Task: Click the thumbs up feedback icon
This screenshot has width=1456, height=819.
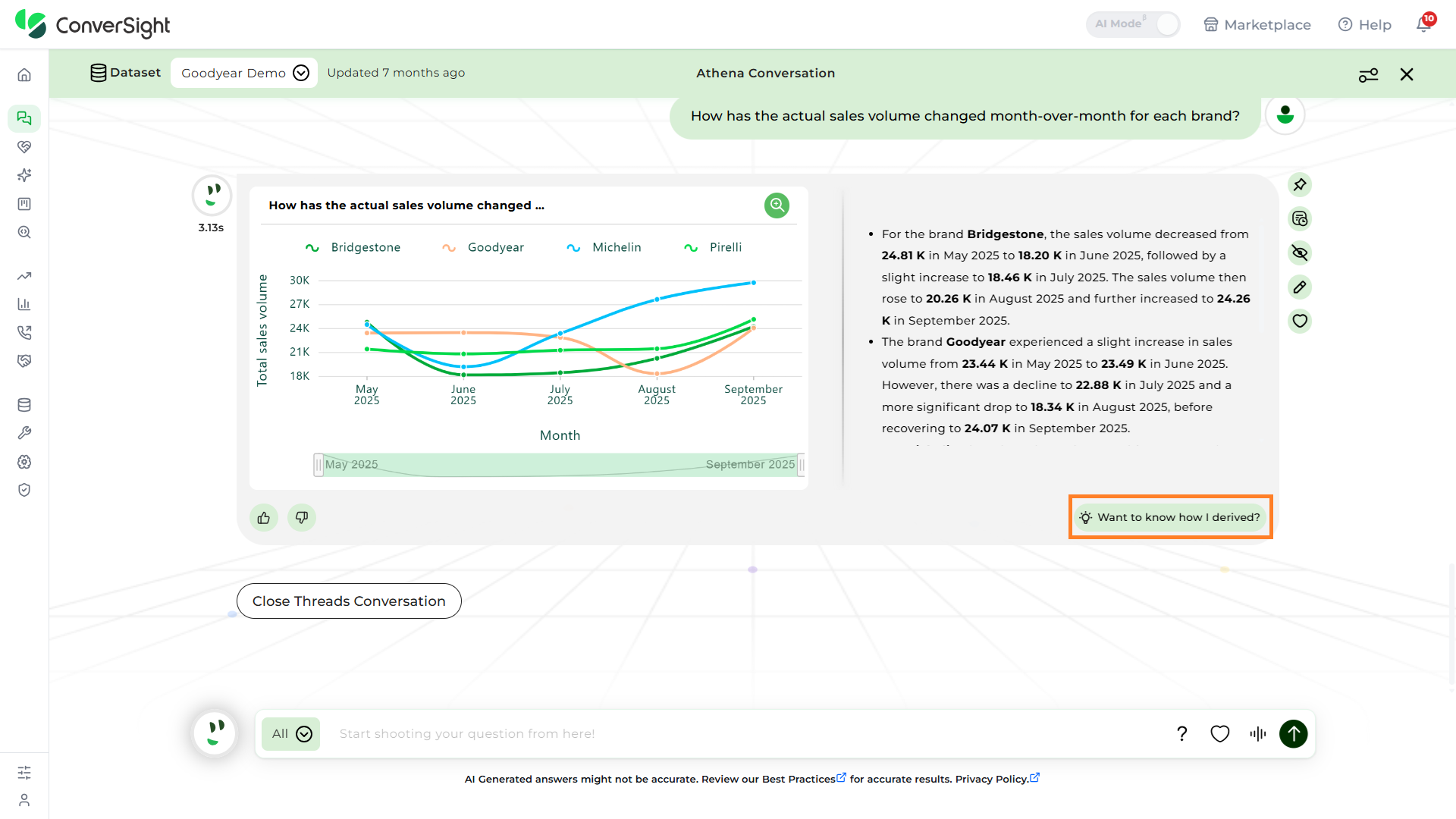Action: tap(264, 518)
